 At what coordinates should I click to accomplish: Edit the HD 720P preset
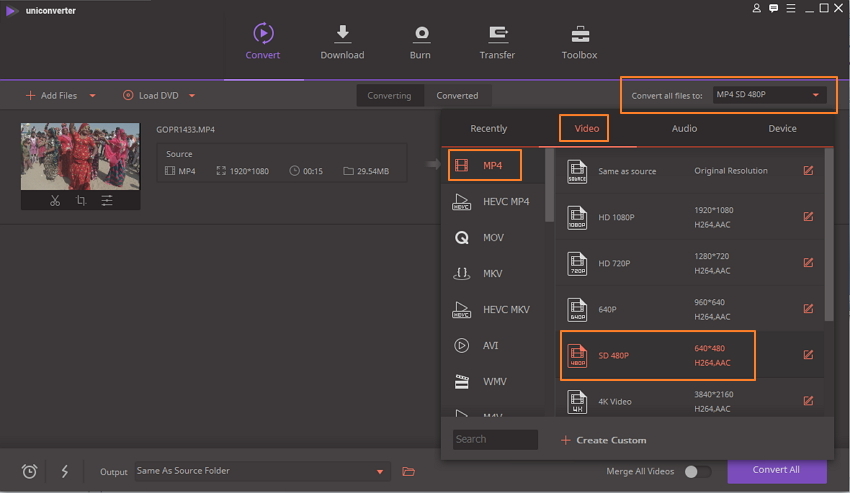[x=808, y=262]
